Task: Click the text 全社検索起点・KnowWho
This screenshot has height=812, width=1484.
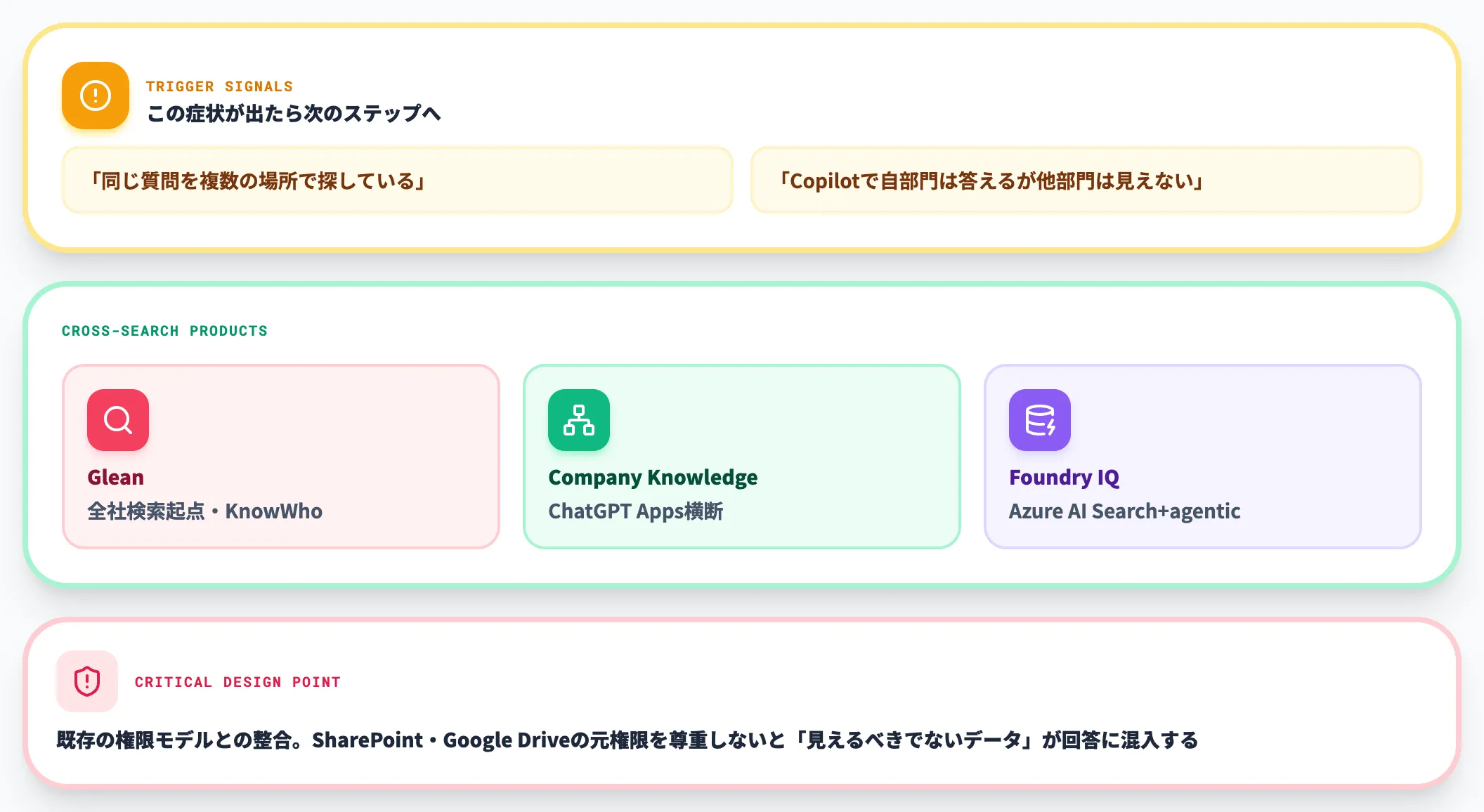Action: (204, 511)
